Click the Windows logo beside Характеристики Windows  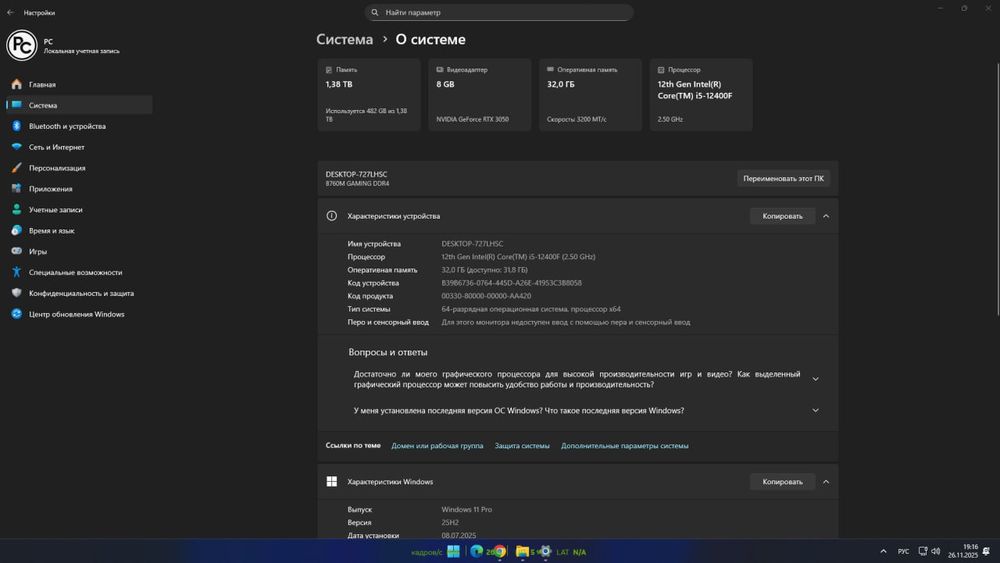[x=332, y=481]
